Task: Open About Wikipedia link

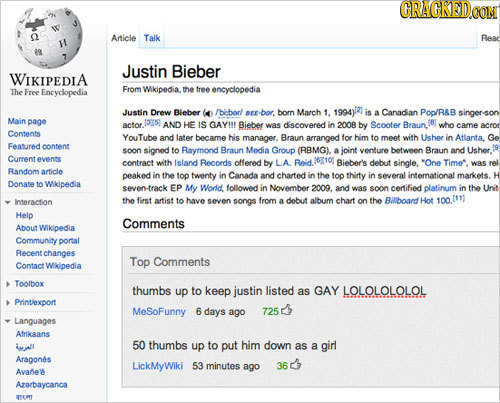Action: tap(45, 228)
